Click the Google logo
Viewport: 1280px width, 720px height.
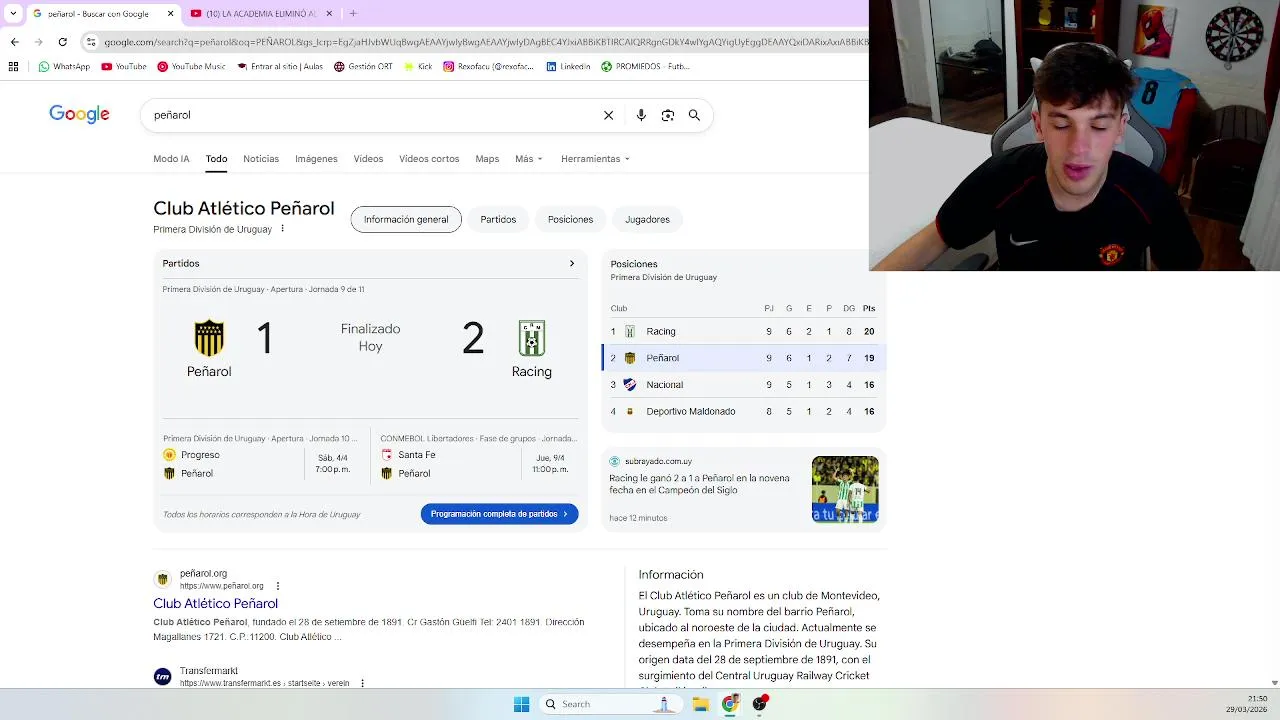pyautogui.click(x=79, y=114)
